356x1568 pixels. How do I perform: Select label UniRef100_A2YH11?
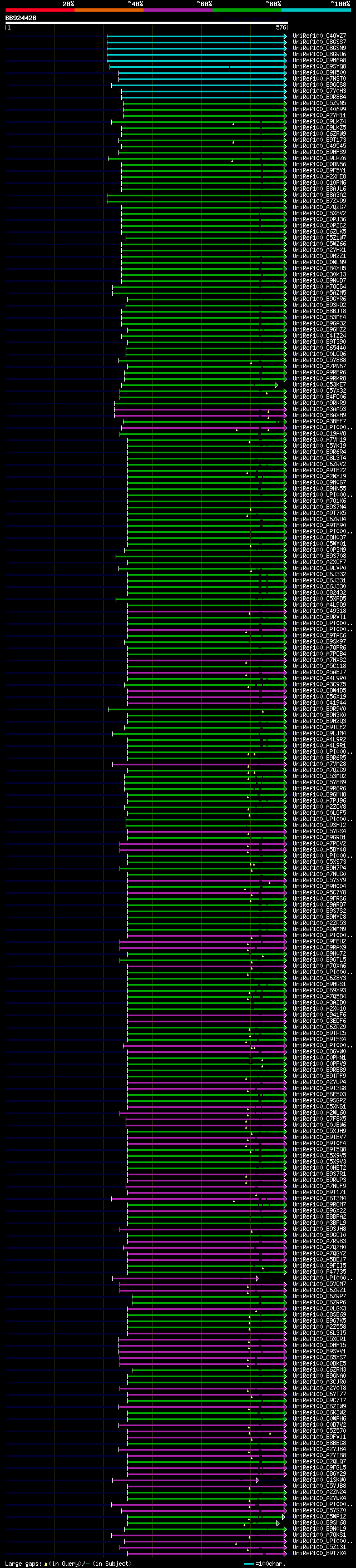[319, 116]
